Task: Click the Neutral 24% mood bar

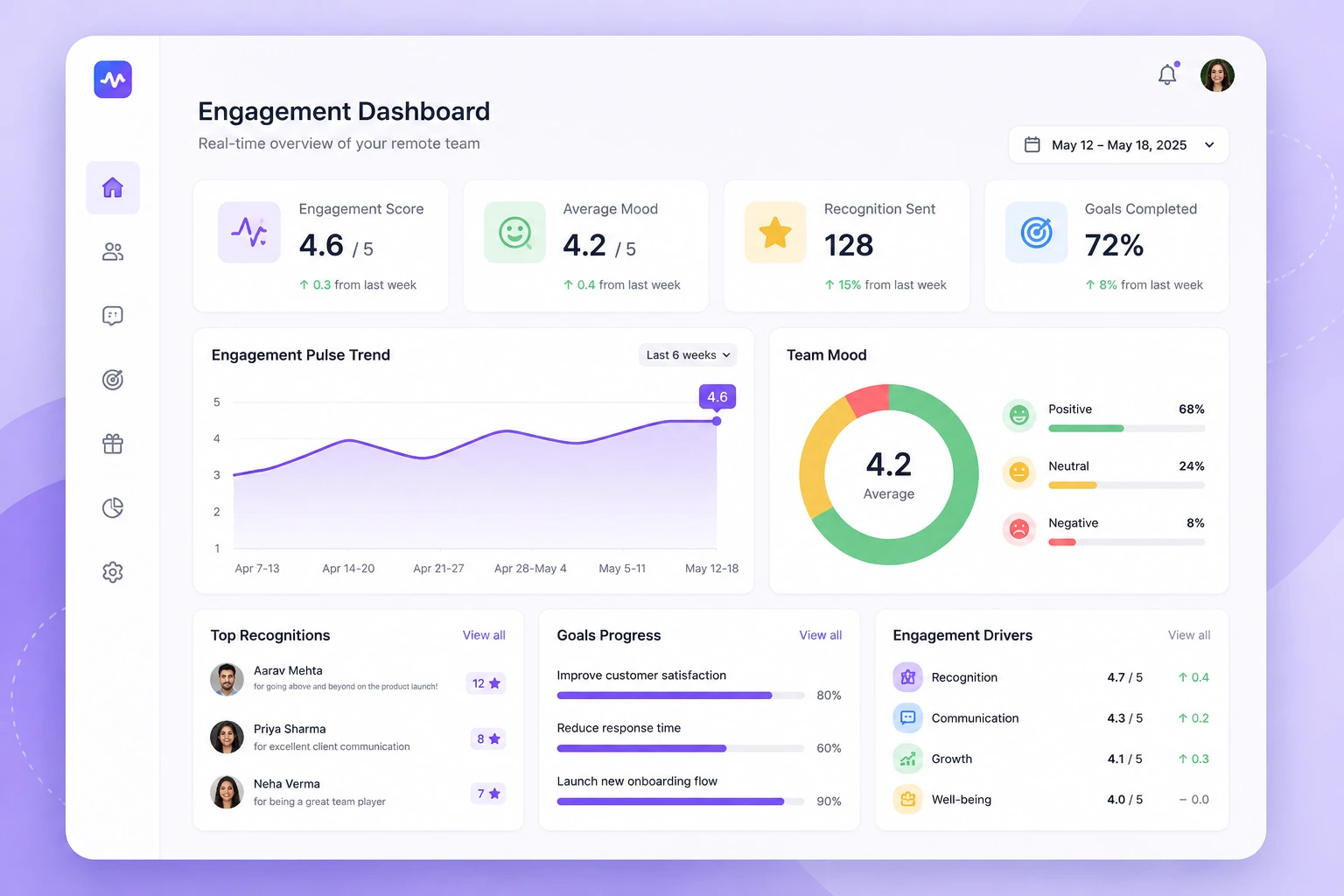Action: pyautogui.click(x=1127, y=486)
